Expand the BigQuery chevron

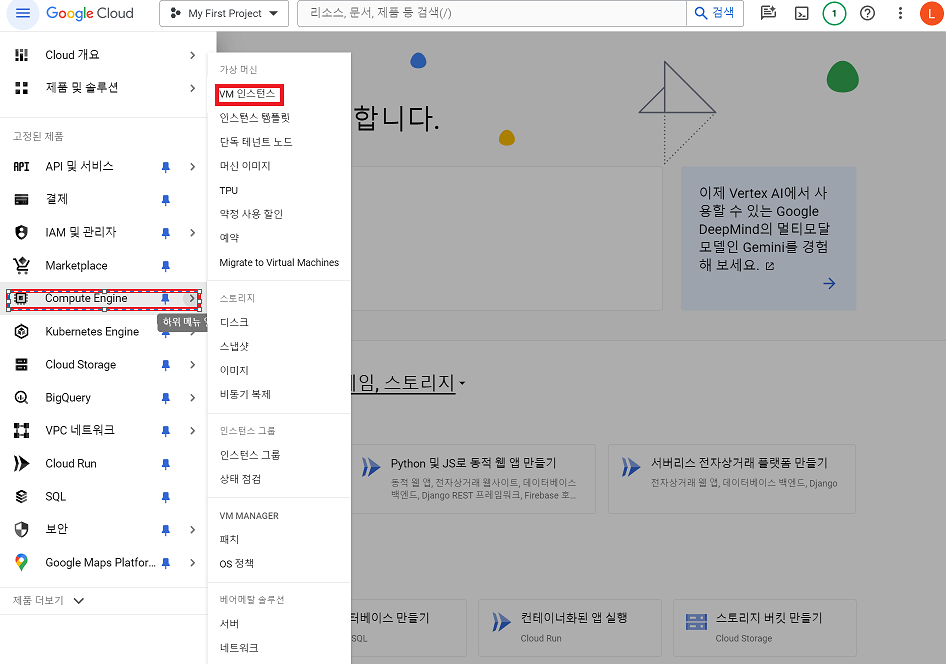pyautogui.click(x=192, y=397)
